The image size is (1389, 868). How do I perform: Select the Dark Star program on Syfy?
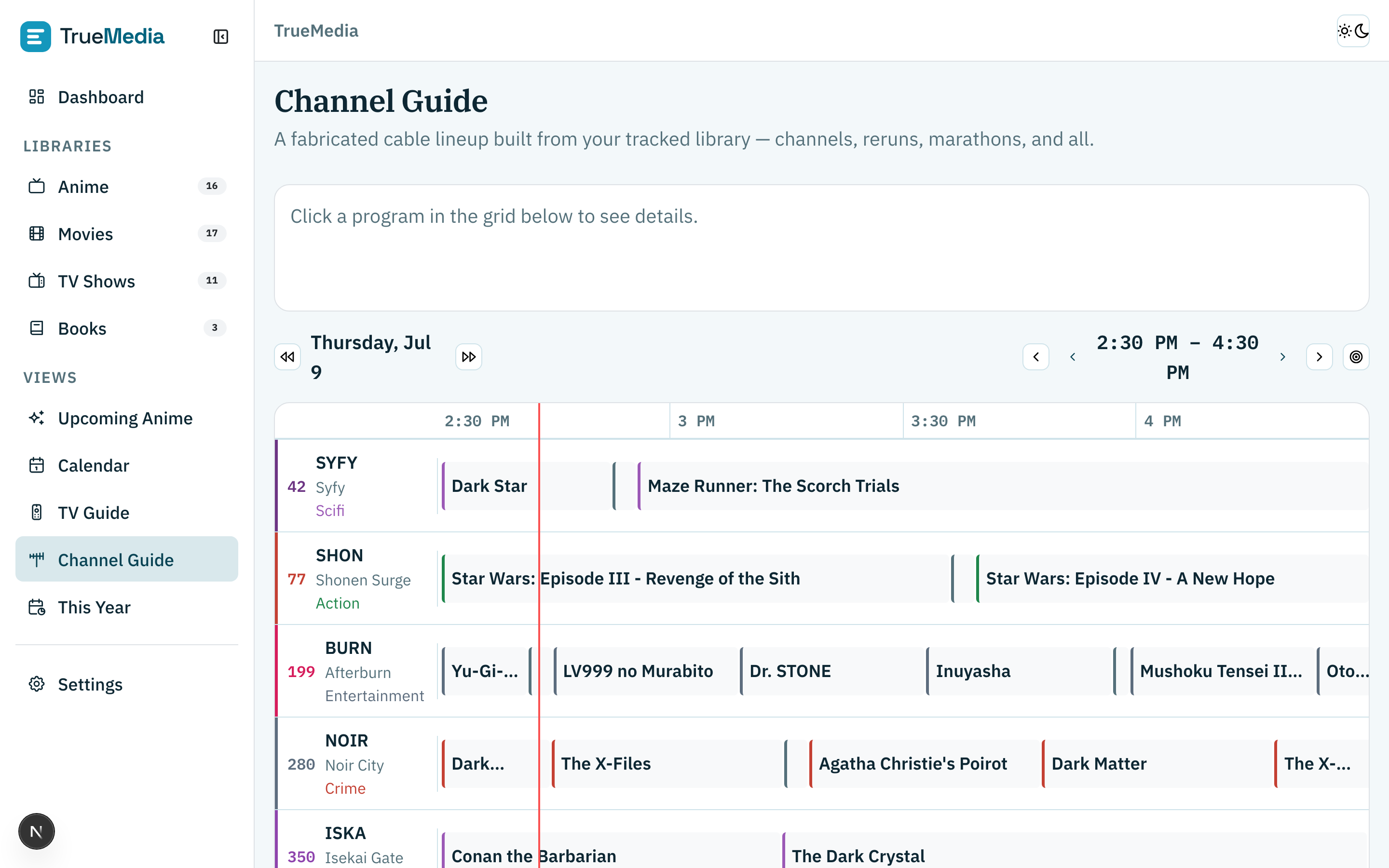(525, 486)
